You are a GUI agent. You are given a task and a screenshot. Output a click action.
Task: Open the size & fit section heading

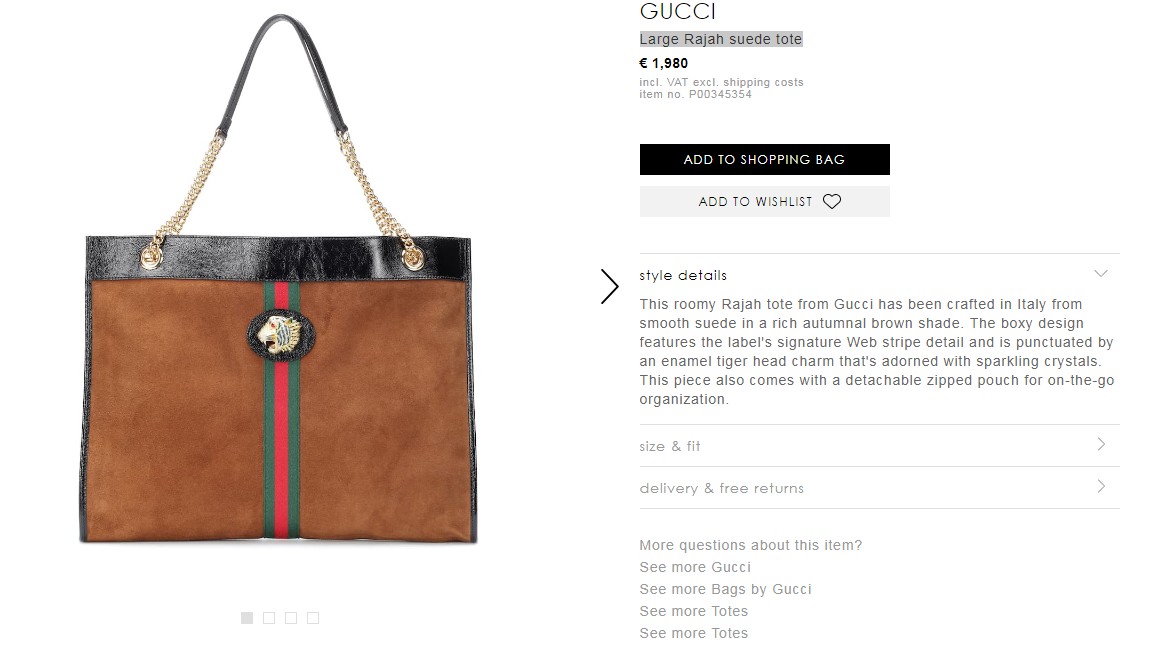pos(670,446)
